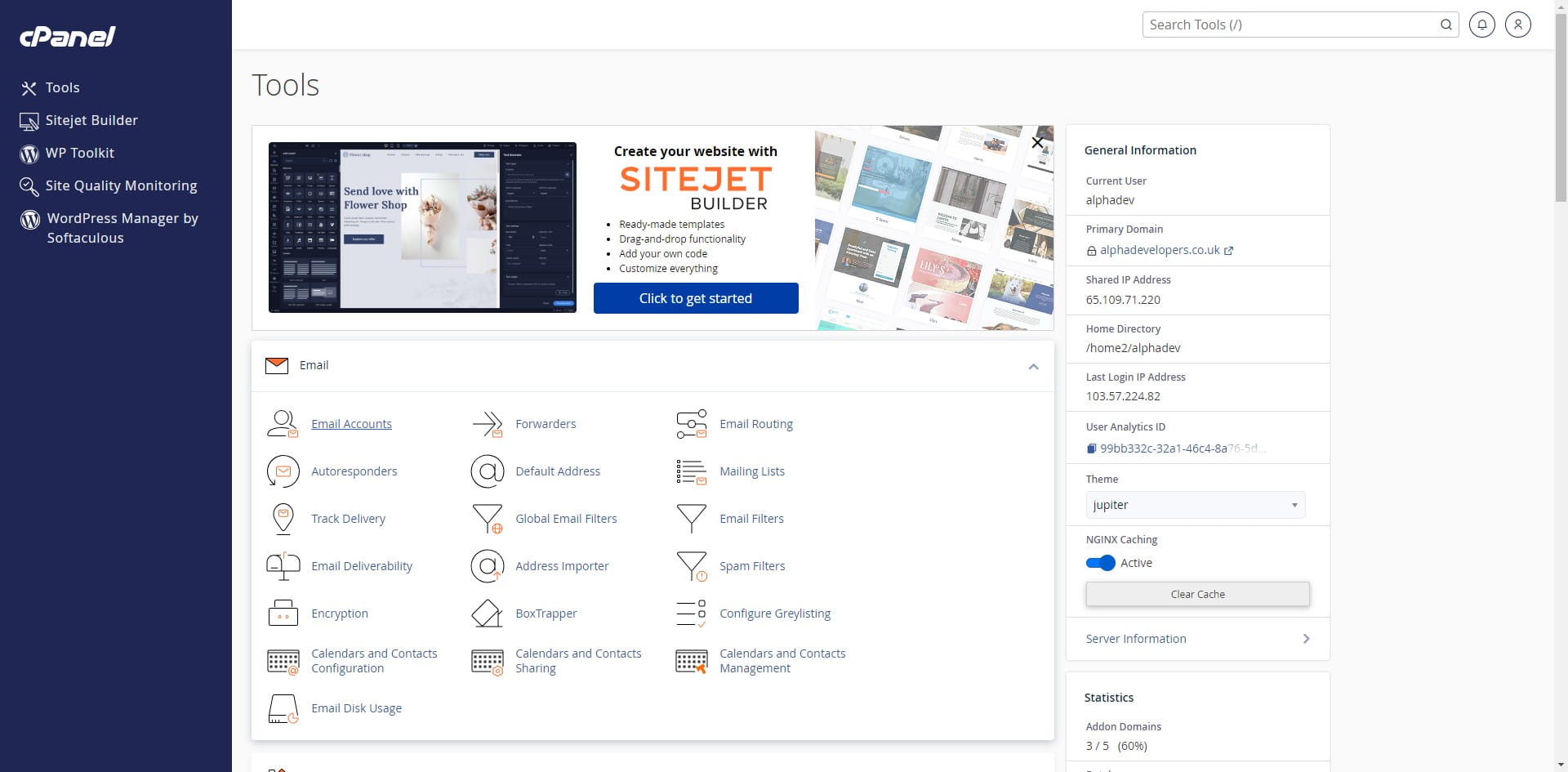Collapse the Email section
1568x772 pixels.
[1033, 366]
